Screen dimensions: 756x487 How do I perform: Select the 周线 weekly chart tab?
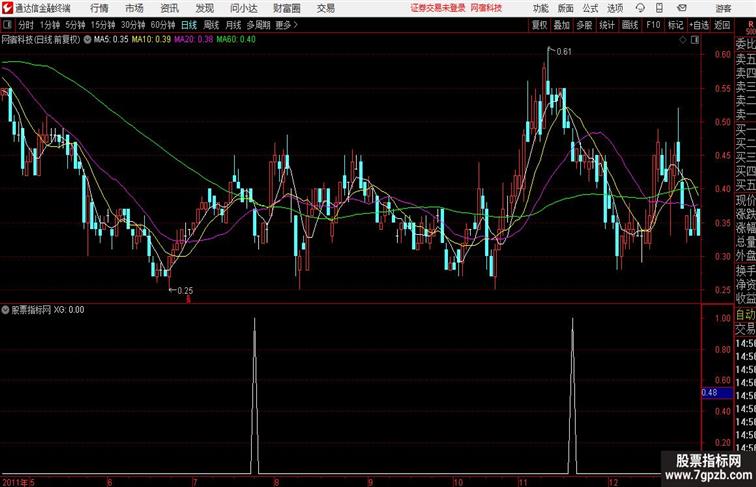point(211,25)
